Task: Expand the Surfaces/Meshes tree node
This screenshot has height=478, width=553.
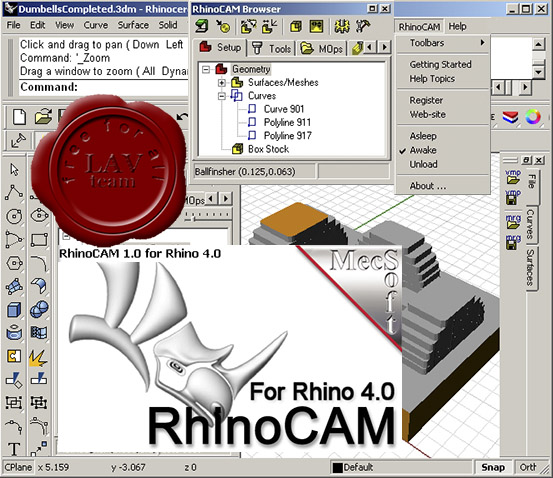Action: pos(222,83)
